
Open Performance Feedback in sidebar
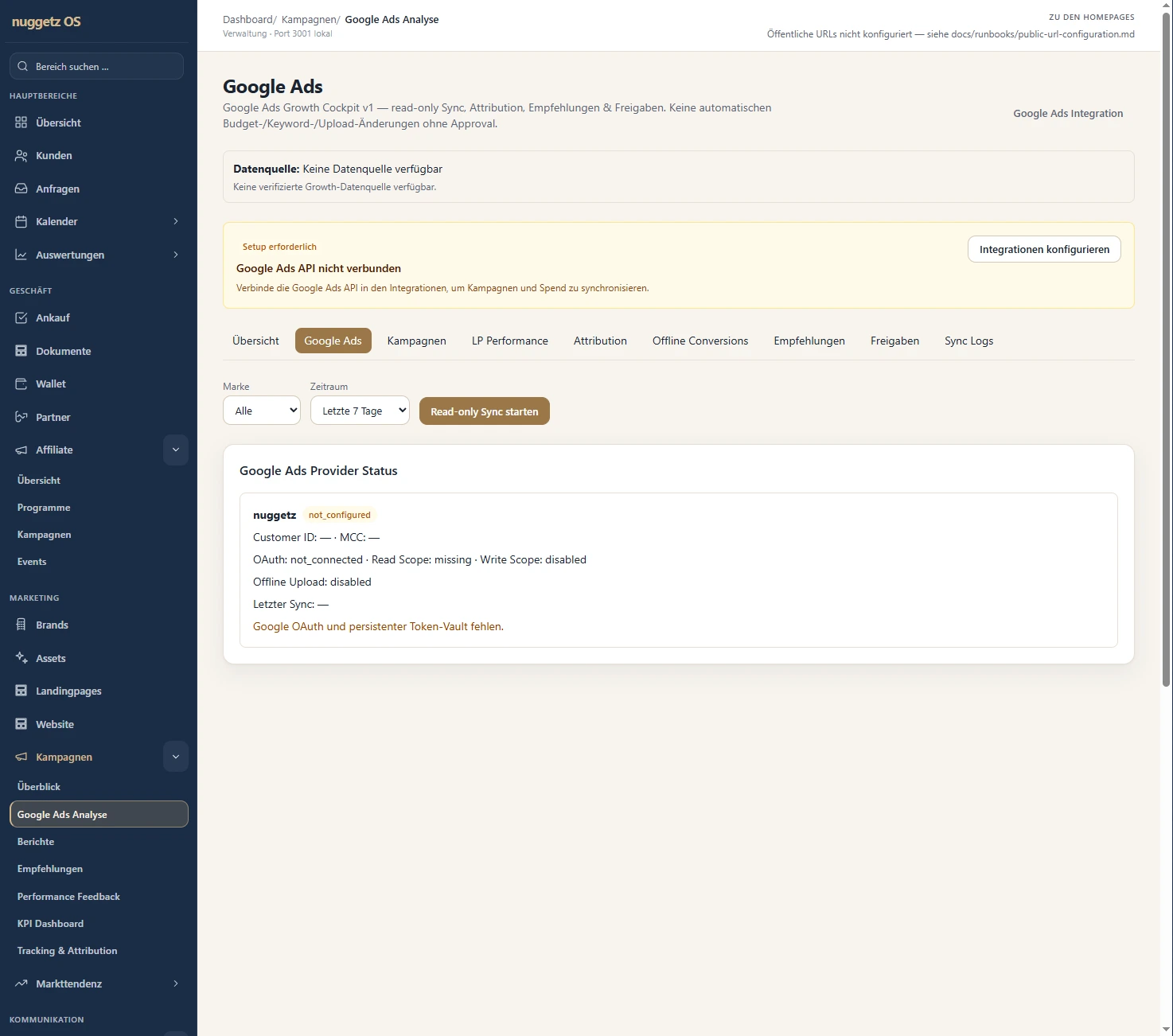point(68,897)
